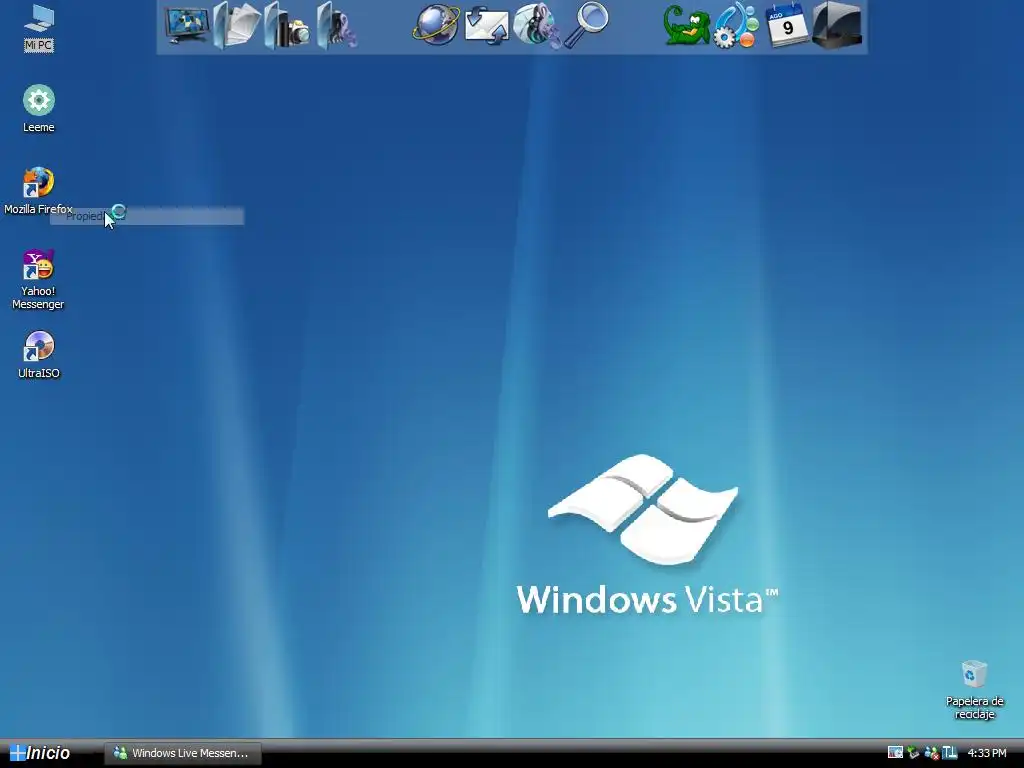Open the green lizard icon in the dock

click(x=686, y=26)
